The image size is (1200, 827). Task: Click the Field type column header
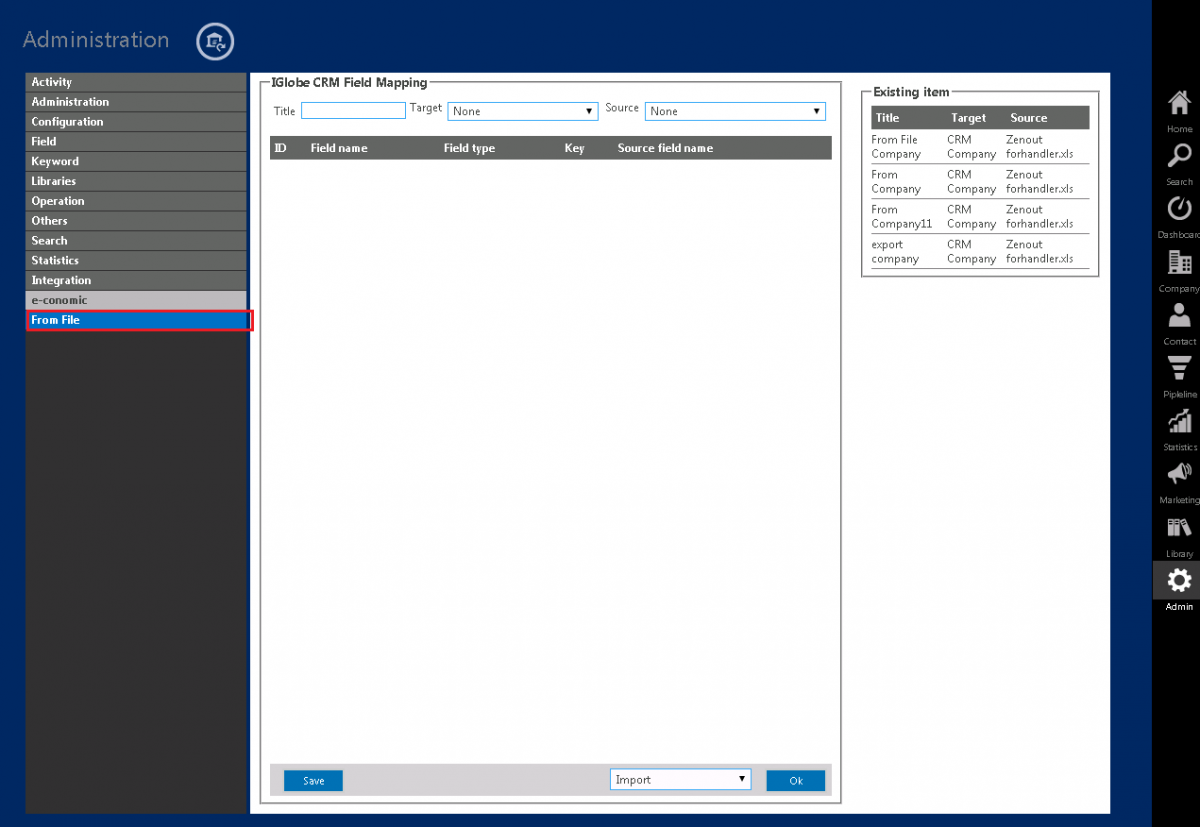pos(469,148)
